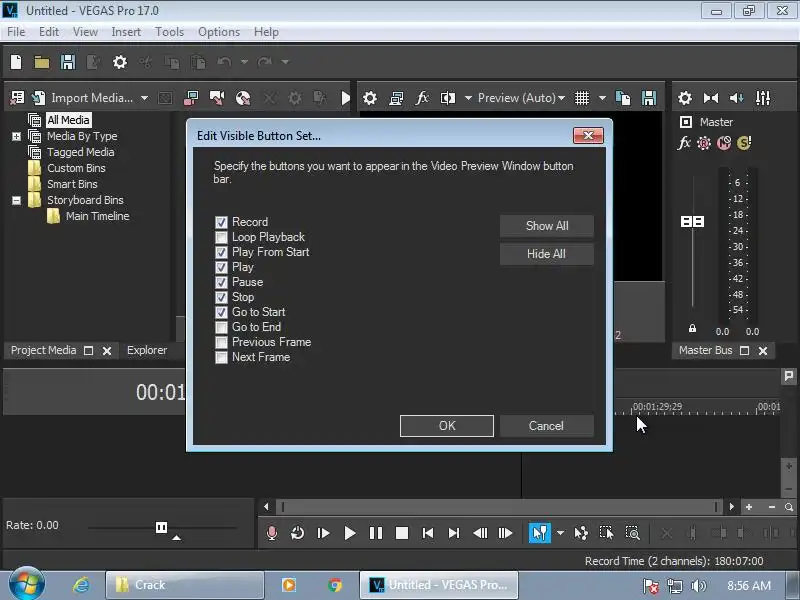Select Main Timeline storyboard bin
800x600 pixels.
(x=97, y=216)
